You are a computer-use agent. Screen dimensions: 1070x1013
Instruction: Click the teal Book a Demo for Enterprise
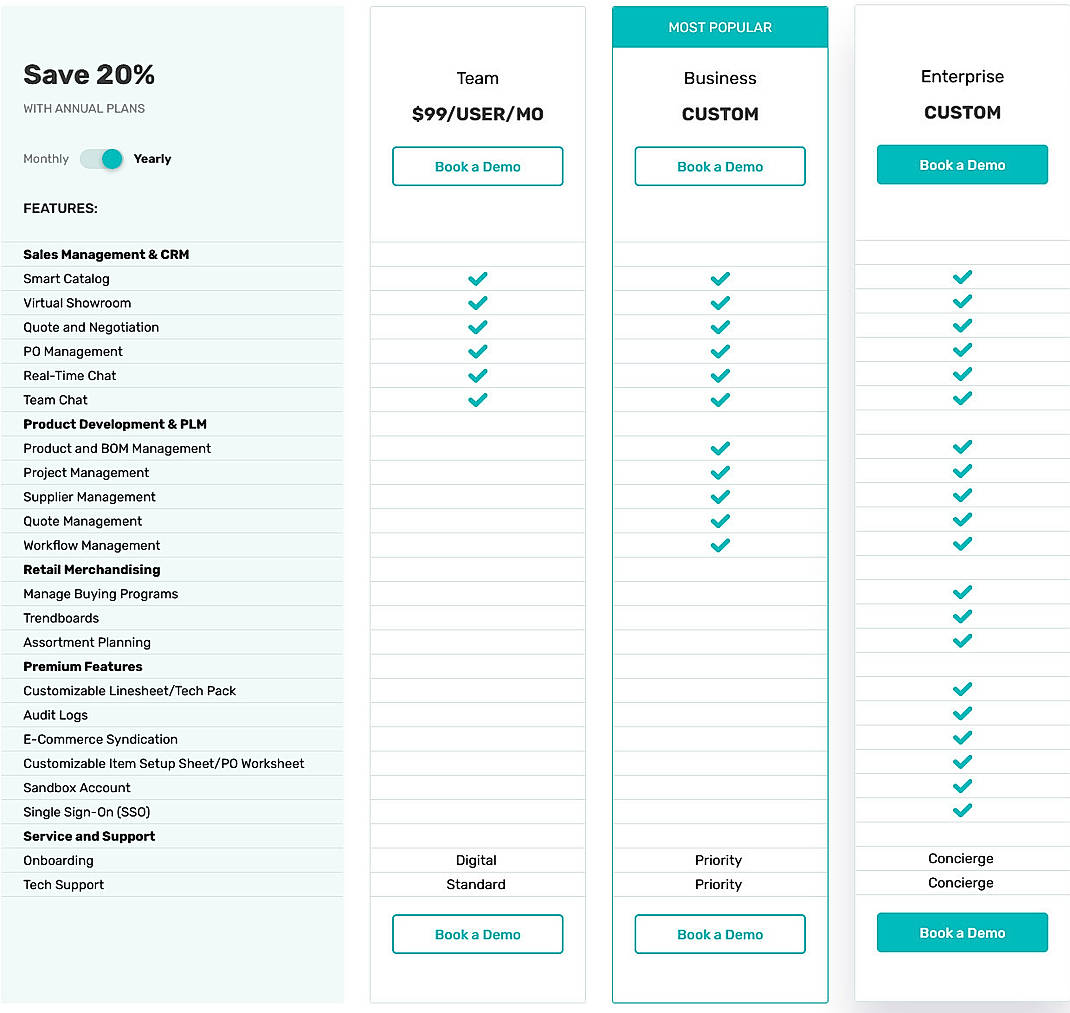(x=961, y=162)
